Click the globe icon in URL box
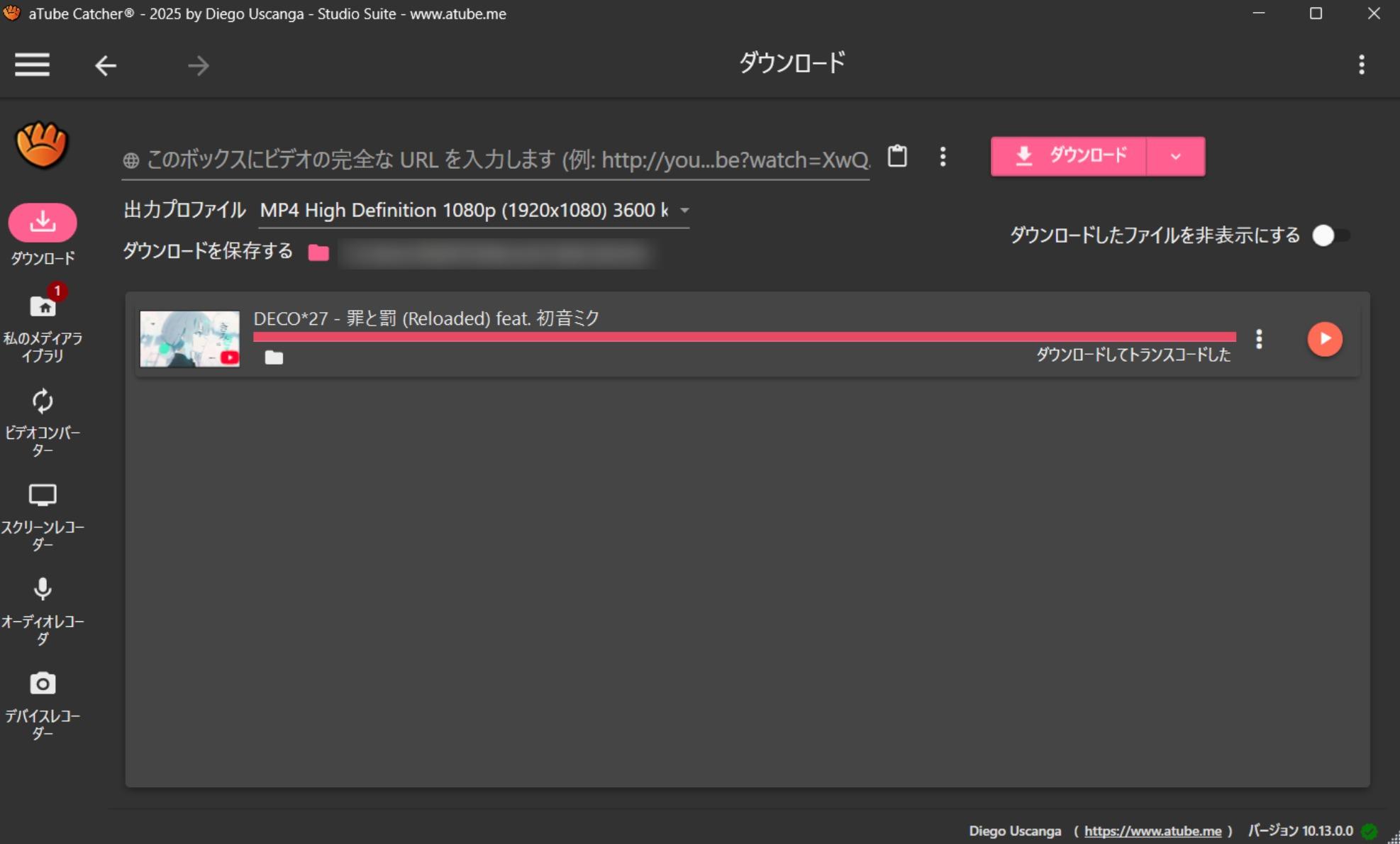The image size is (1400, 844). click(x=130, y=160)
